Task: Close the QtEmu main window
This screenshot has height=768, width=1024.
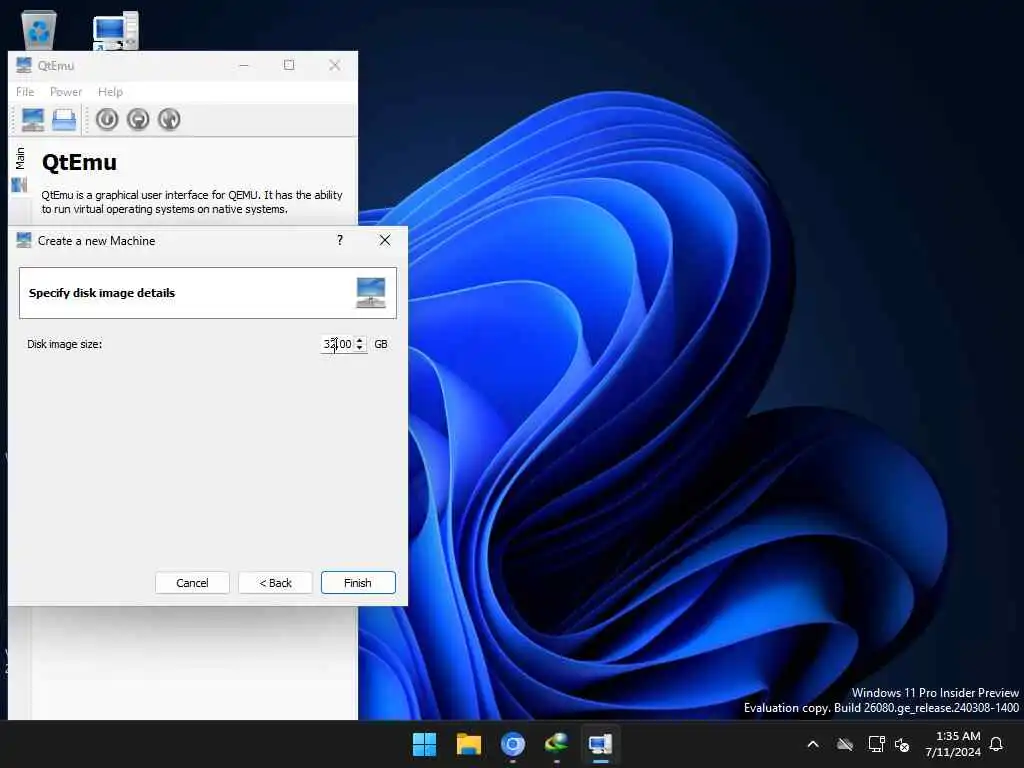Action: 334,65
